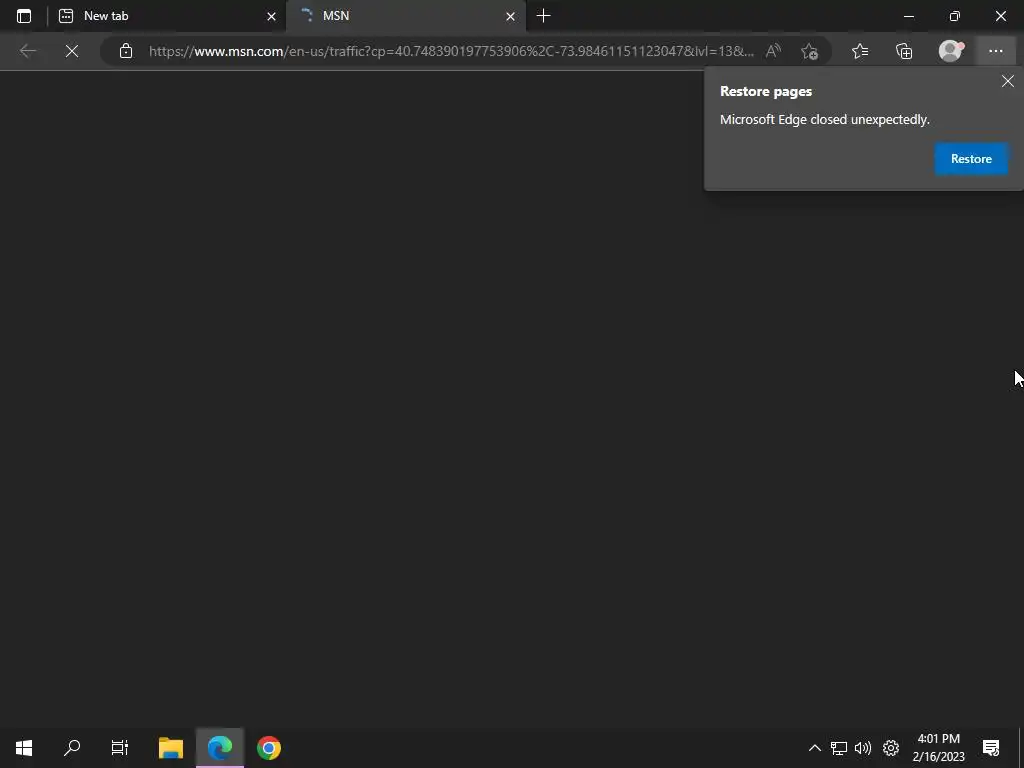This screenshot has height=768, width=1024.
Task: Close the New tab tab
Action: click(x=272, y=16)
